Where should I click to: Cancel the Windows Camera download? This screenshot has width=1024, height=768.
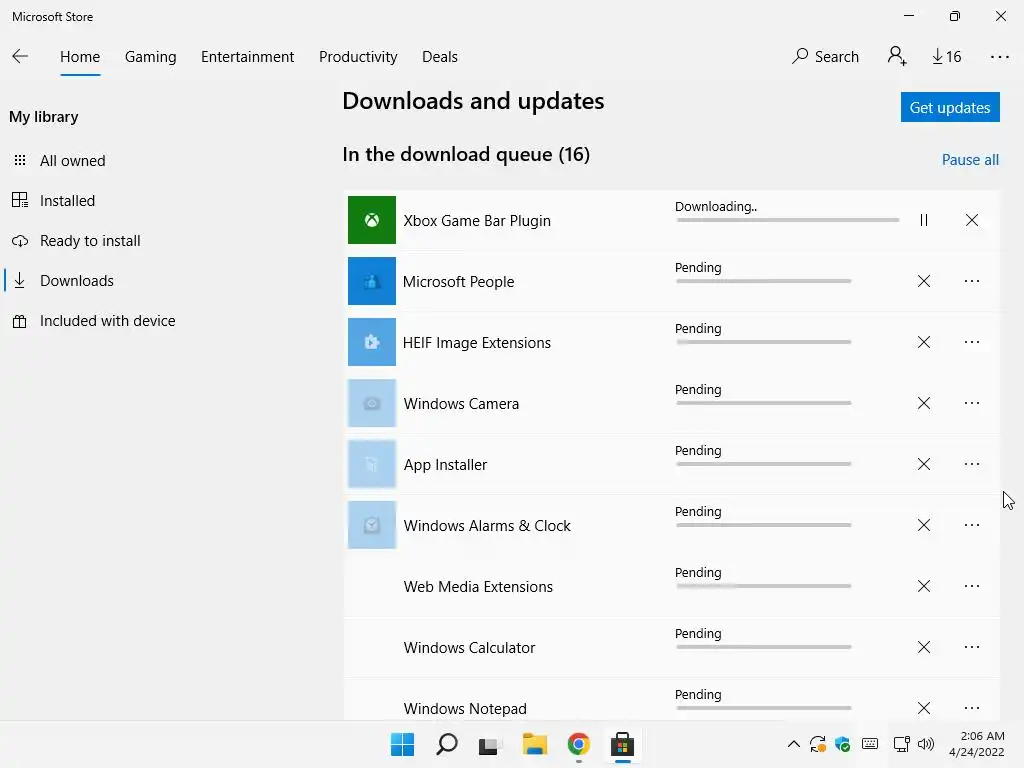coord(923,403)
